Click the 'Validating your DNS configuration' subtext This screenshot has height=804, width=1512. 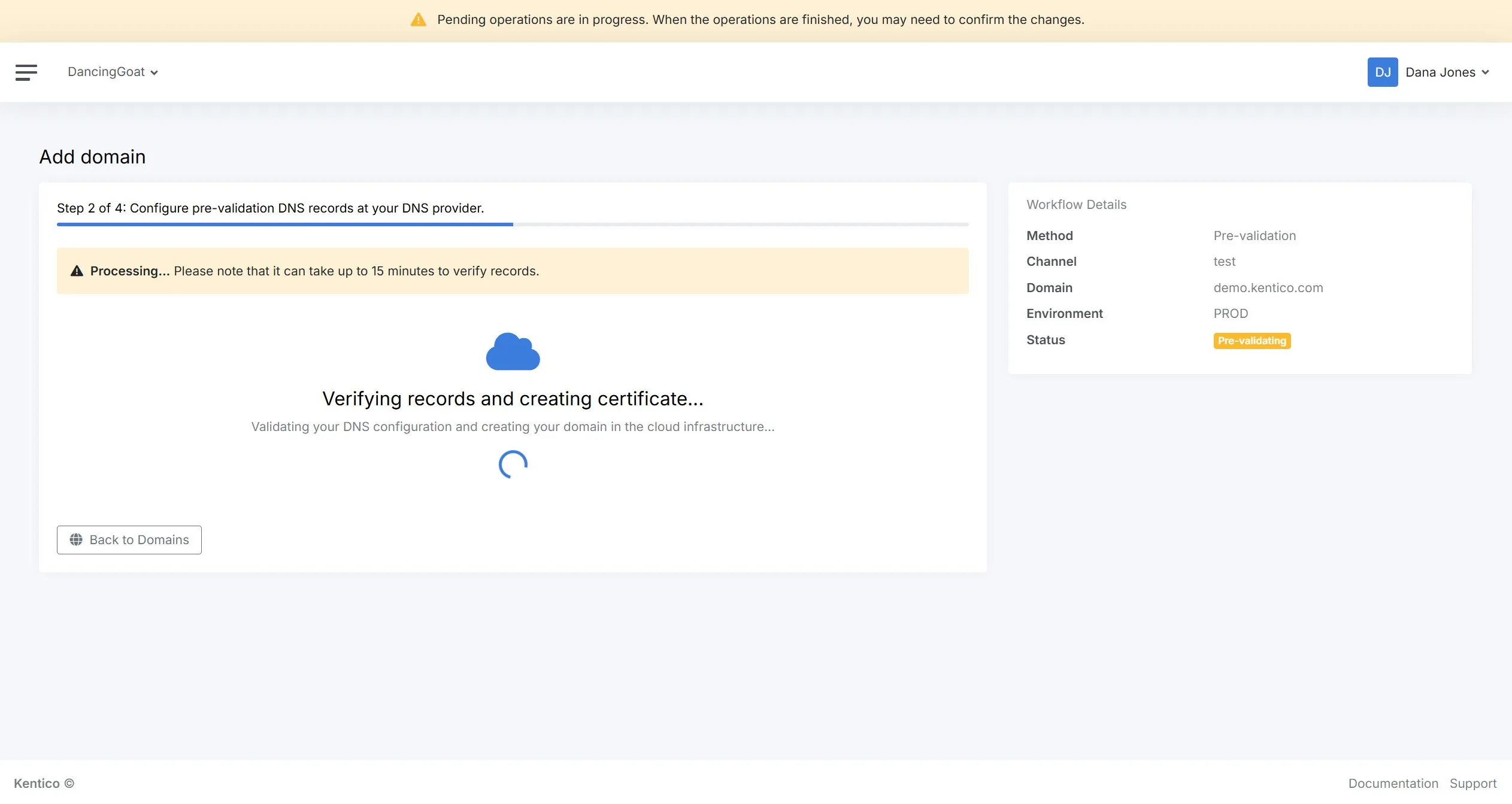pyautogui.click(x=513, y=427)
